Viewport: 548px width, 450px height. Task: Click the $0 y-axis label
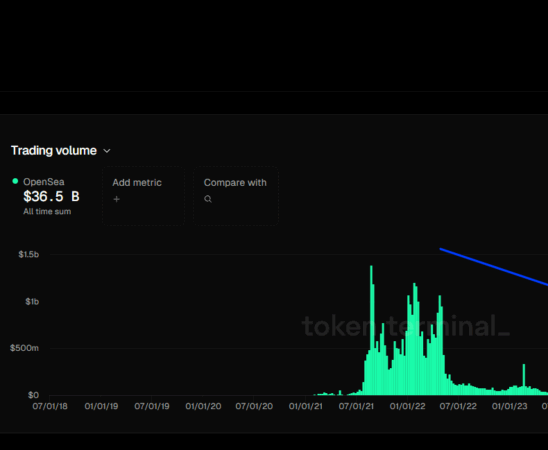(x=33, y=395)
